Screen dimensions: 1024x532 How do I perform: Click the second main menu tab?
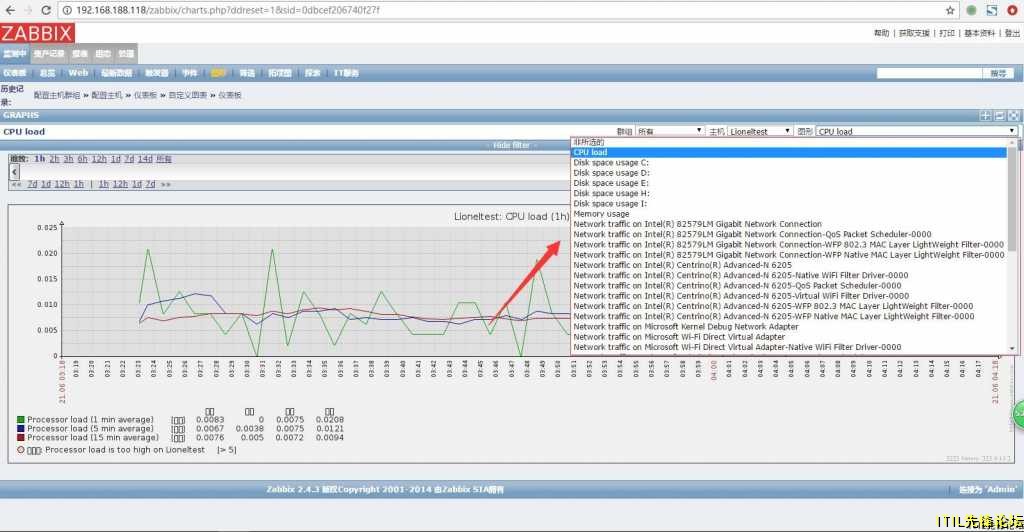49,54
